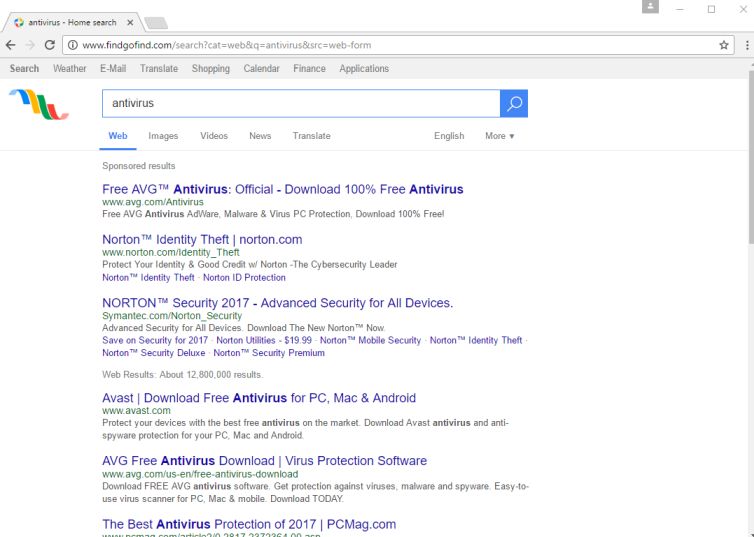This screenshot has width=754, height=537.
Task: Open Calendar from the top toolbar
Action: point(261,69)
